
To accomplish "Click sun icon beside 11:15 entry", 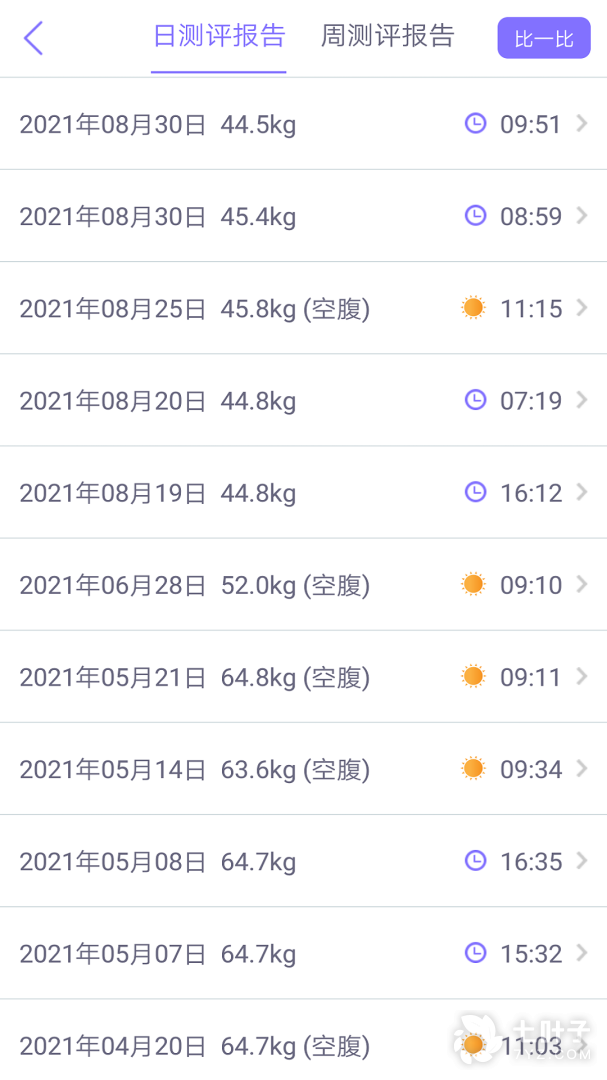I will click(x=473, y=308).
